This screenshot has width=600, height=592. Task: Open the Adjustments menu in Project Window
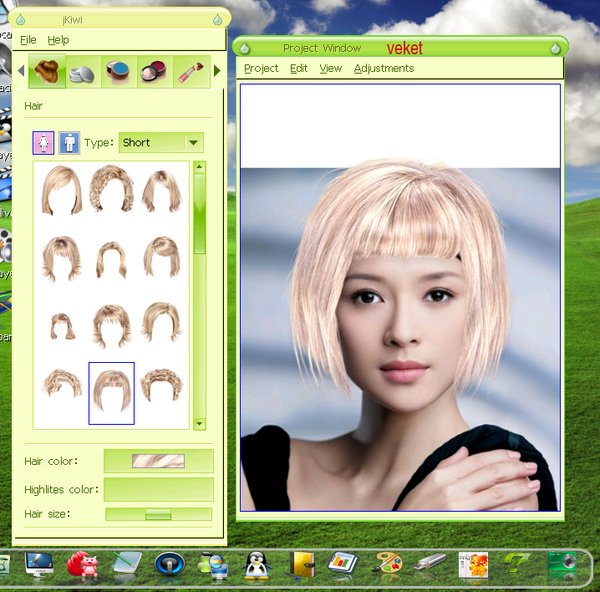tap(383, 68)
